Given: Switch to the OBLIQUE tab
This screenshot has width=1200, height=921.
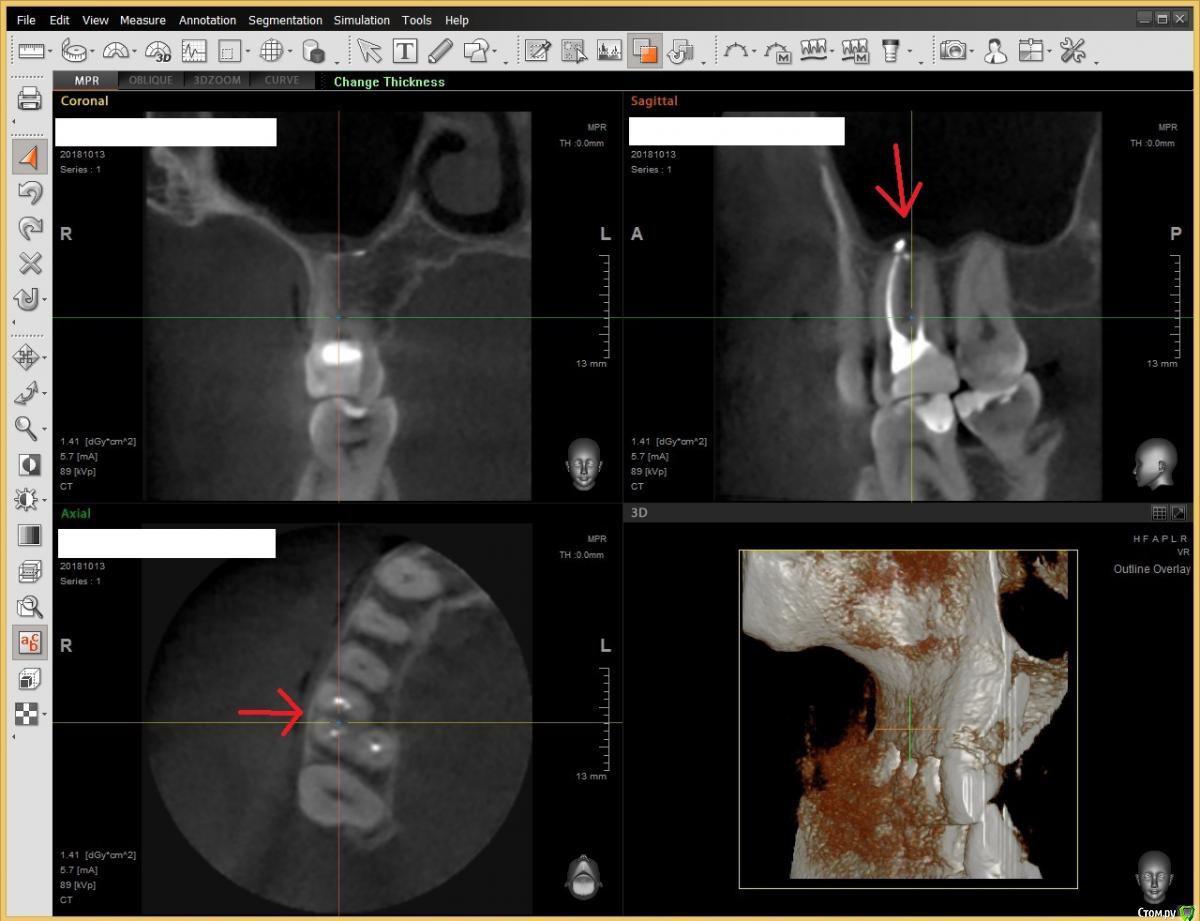Looking at the screenshot, I should pos(151,81).
